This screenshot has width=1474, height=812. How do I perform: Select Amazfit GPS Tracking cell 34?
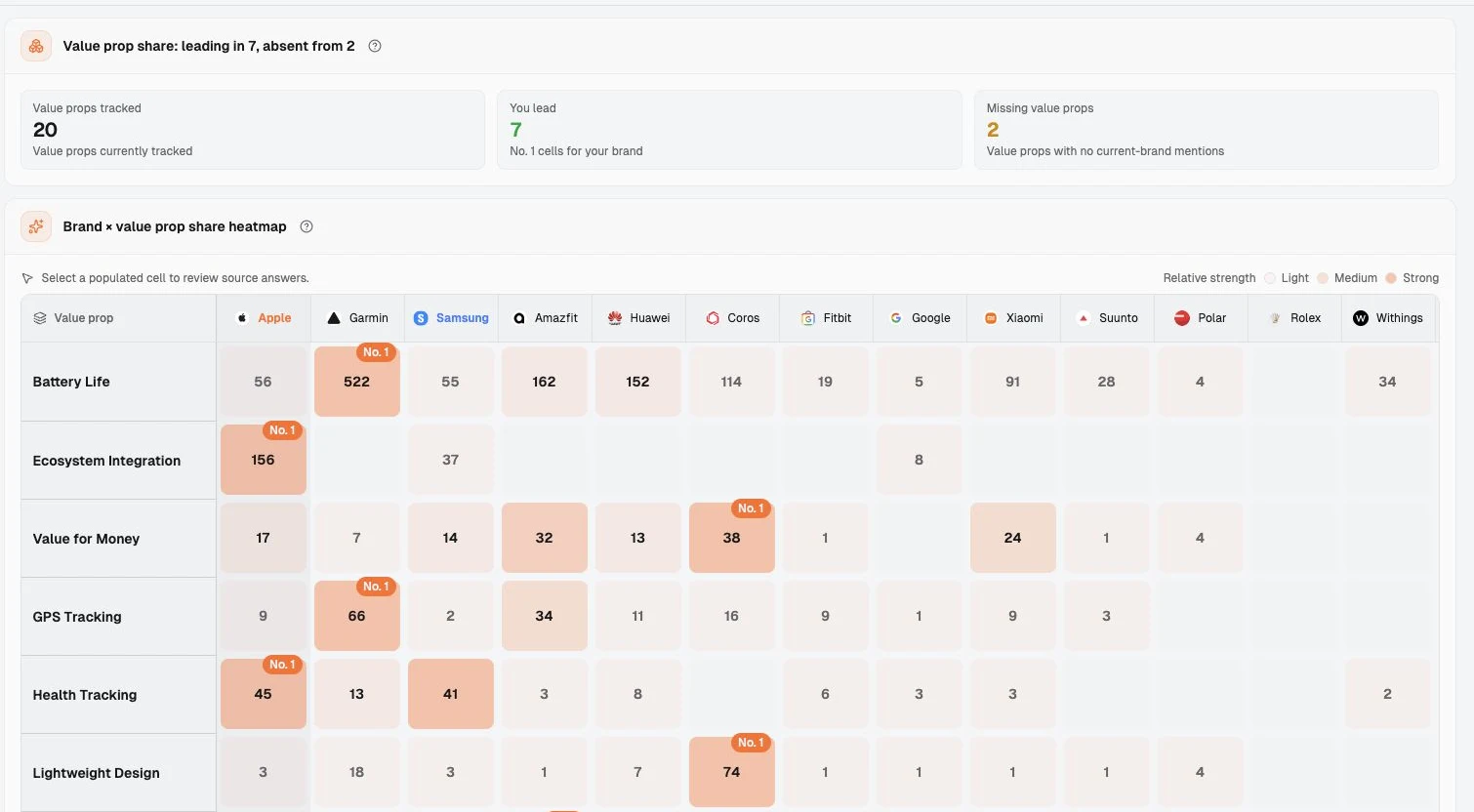pyautogui.click(x=545, y=616)
